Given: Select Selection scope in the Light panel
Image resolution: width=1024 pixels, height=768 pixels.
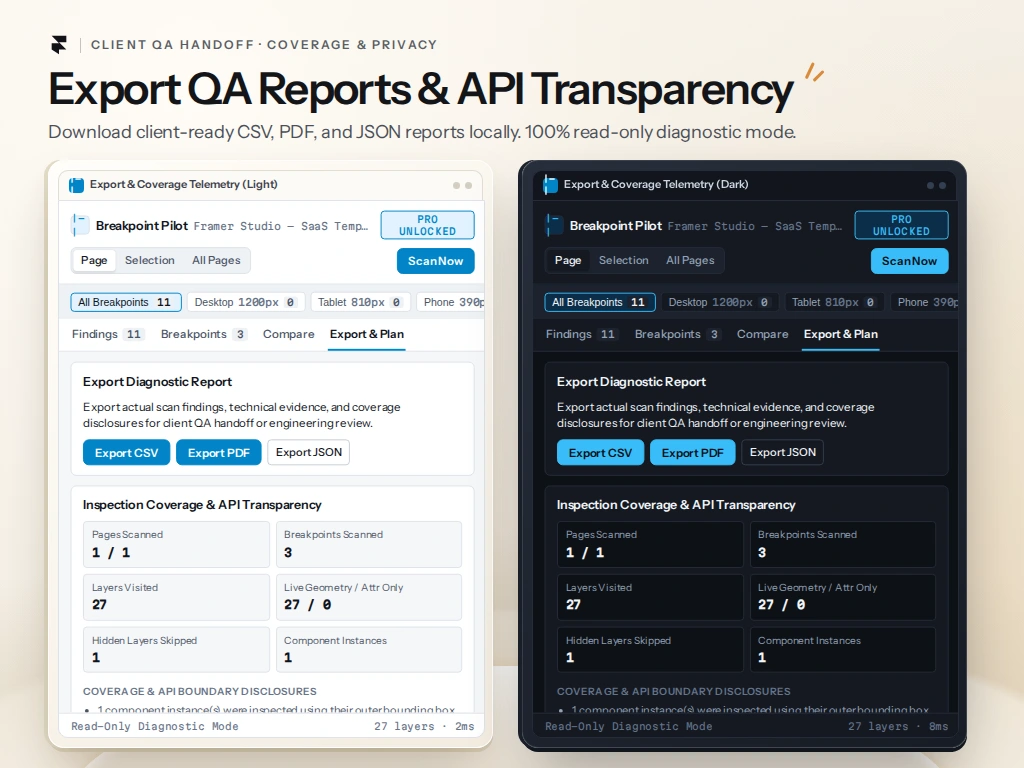Looking at the screenshot, I should coord(150,260).
